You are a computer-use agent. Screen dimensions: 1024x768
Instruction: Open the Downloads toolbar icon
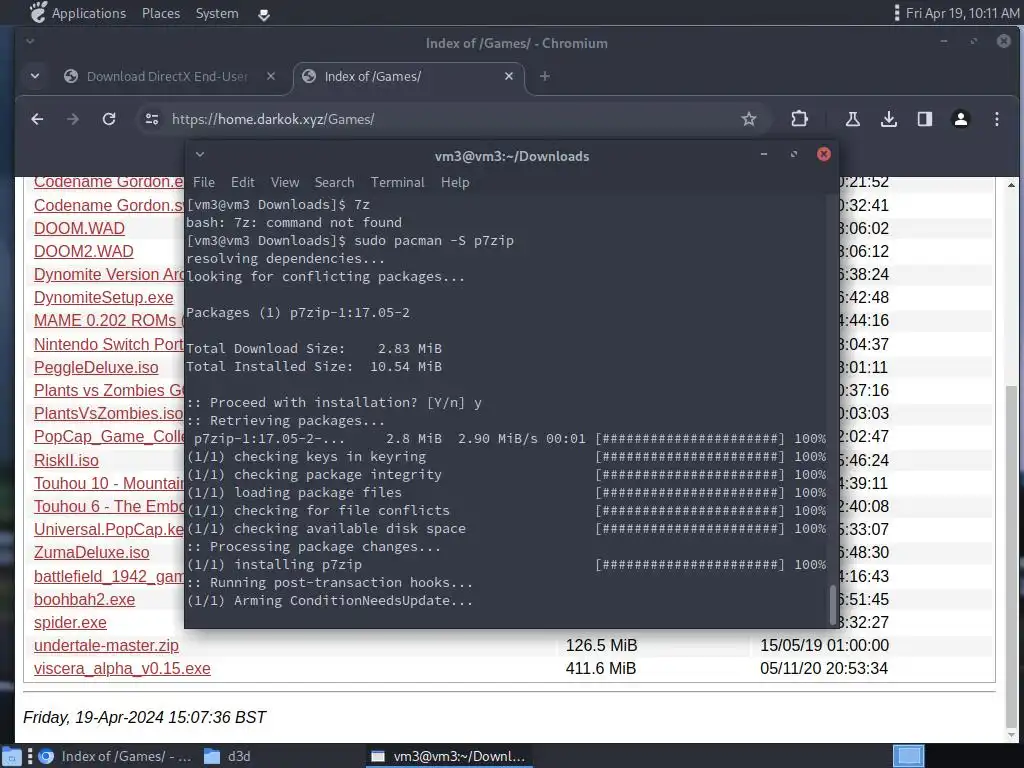coord(888,119)
